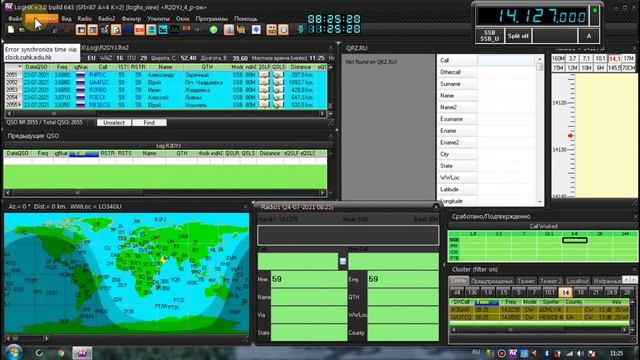Viewport: 640px width, 360px height.
Task: Click the bar chart statistics toolbar icon
Action: pos(229,30)
